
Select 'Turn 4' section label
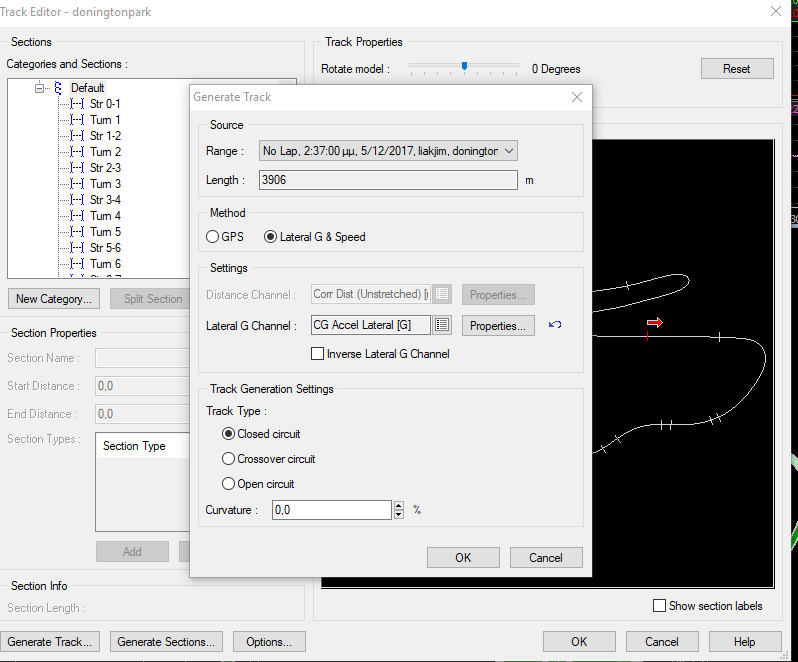105,216
